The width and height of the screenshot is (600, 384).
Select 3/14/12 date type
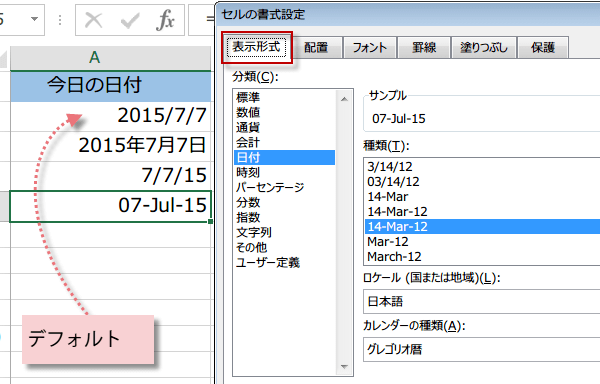(482, 167)
